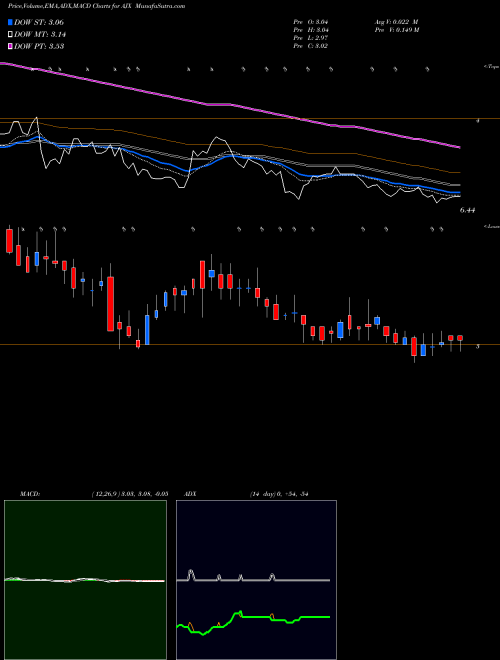This screenshot has height=660, width=500.
Task: Click the '<Lows' marker label
Action: click(x=491, y=226)
